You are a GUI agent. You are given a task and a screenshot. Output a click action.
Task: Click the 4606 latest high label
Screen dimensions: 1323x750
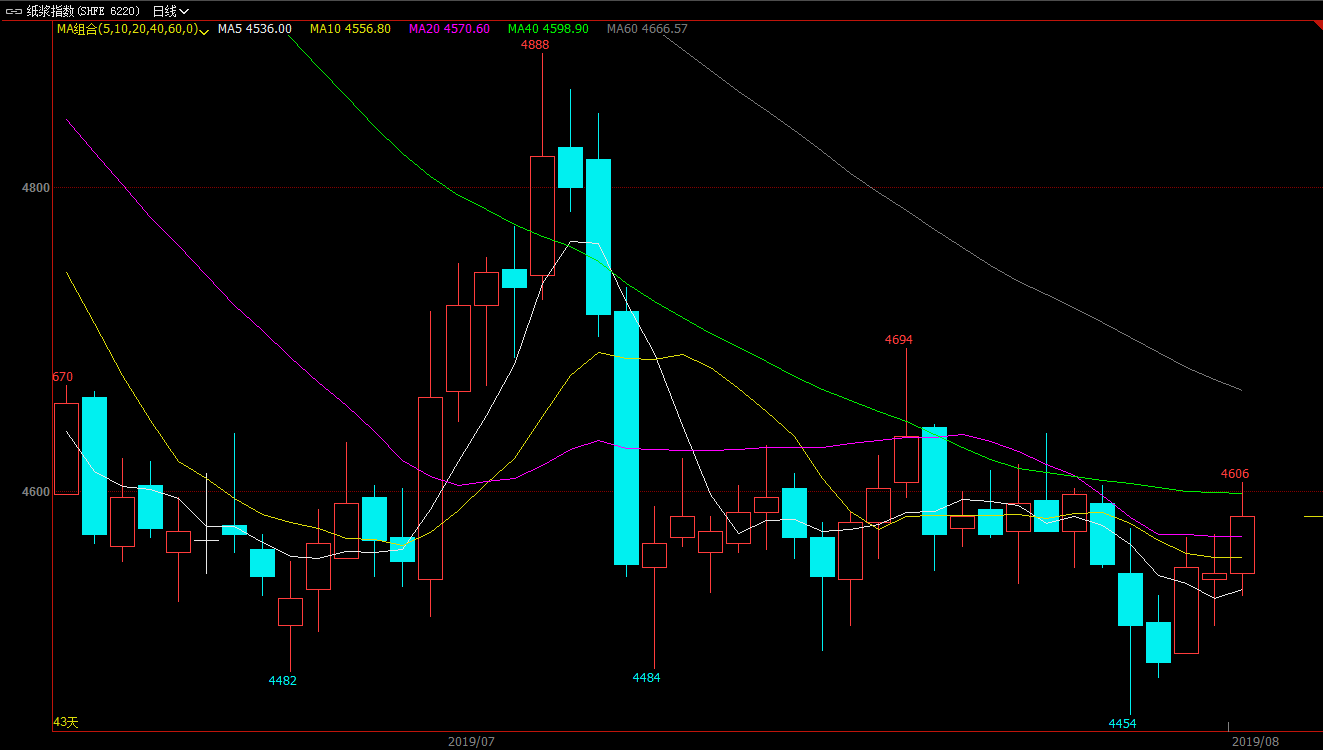[x=1235, y=474]
